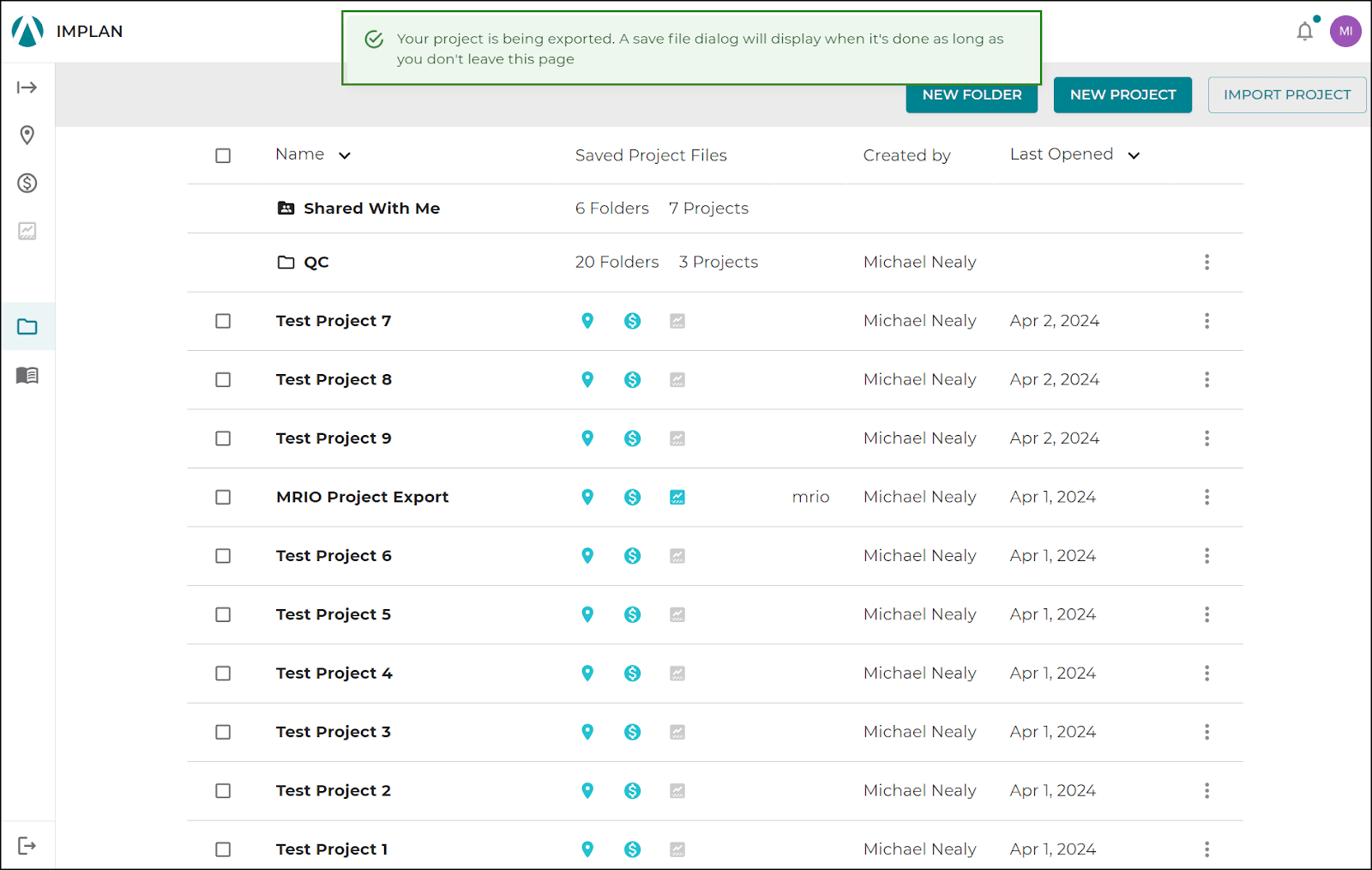Click Saved Project Files column header
1372x870 pixels.
651,155
